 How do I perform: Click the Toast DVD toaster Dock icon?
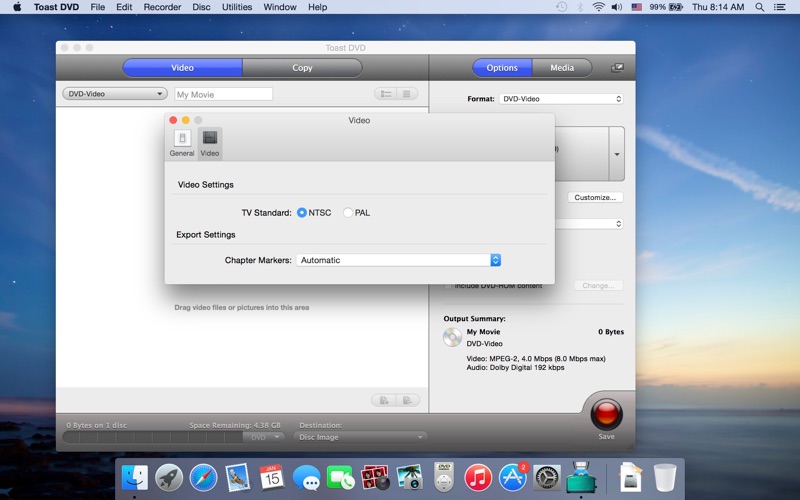tap(581, 477)
